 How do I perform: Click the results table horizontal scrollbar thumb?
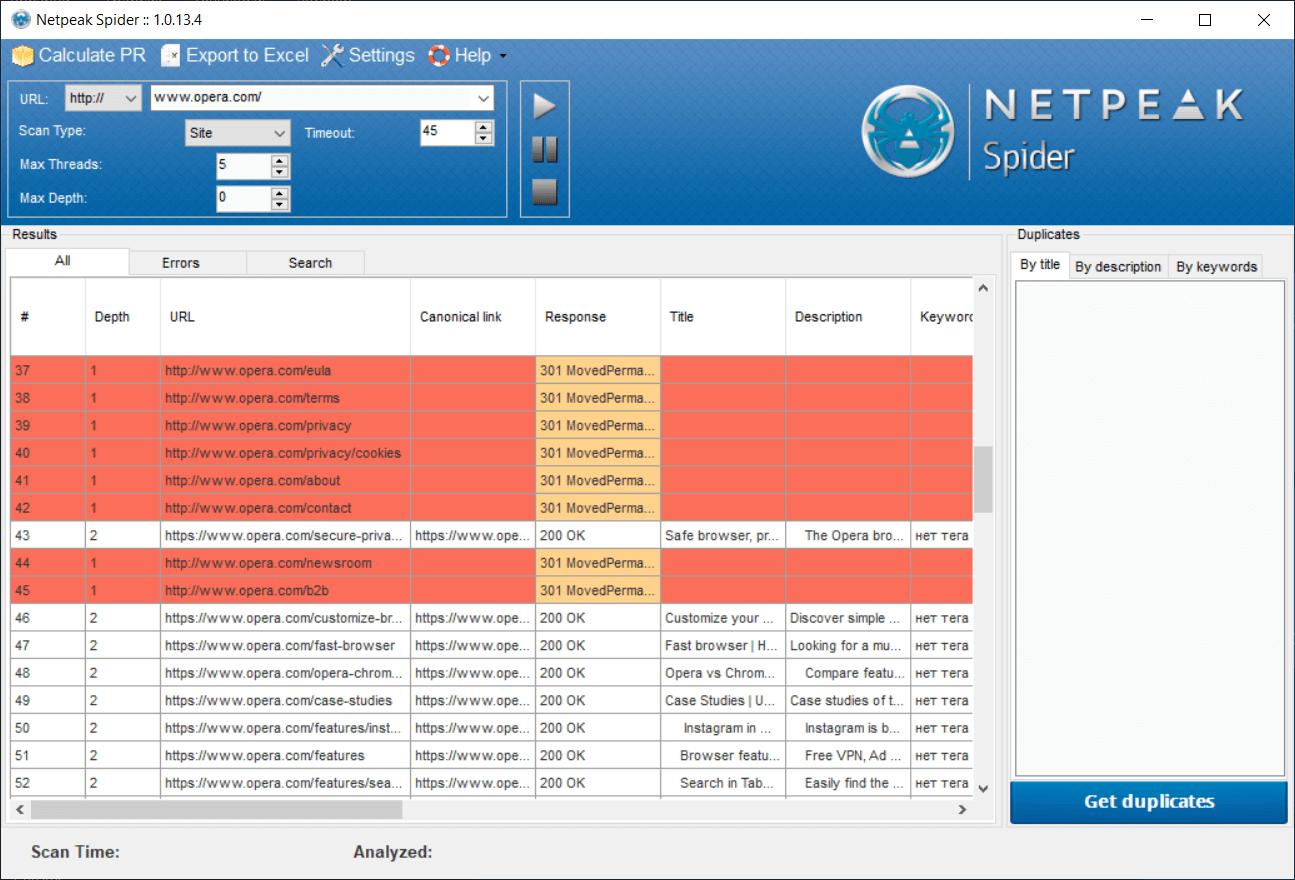215,809
